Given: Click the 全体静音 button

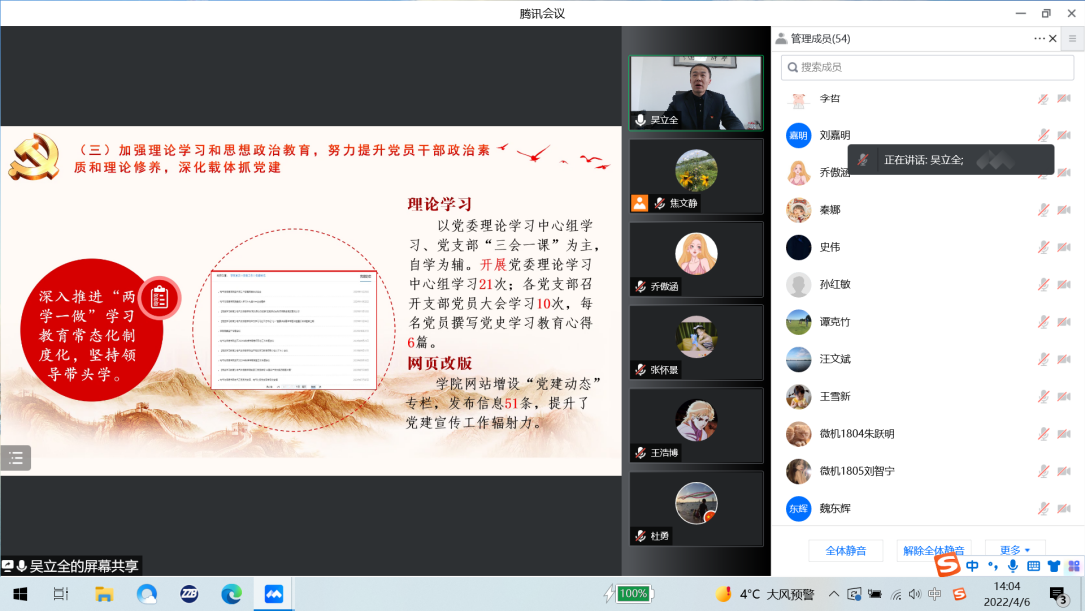Looking at the screenshot, I should [x=845, y=550].
